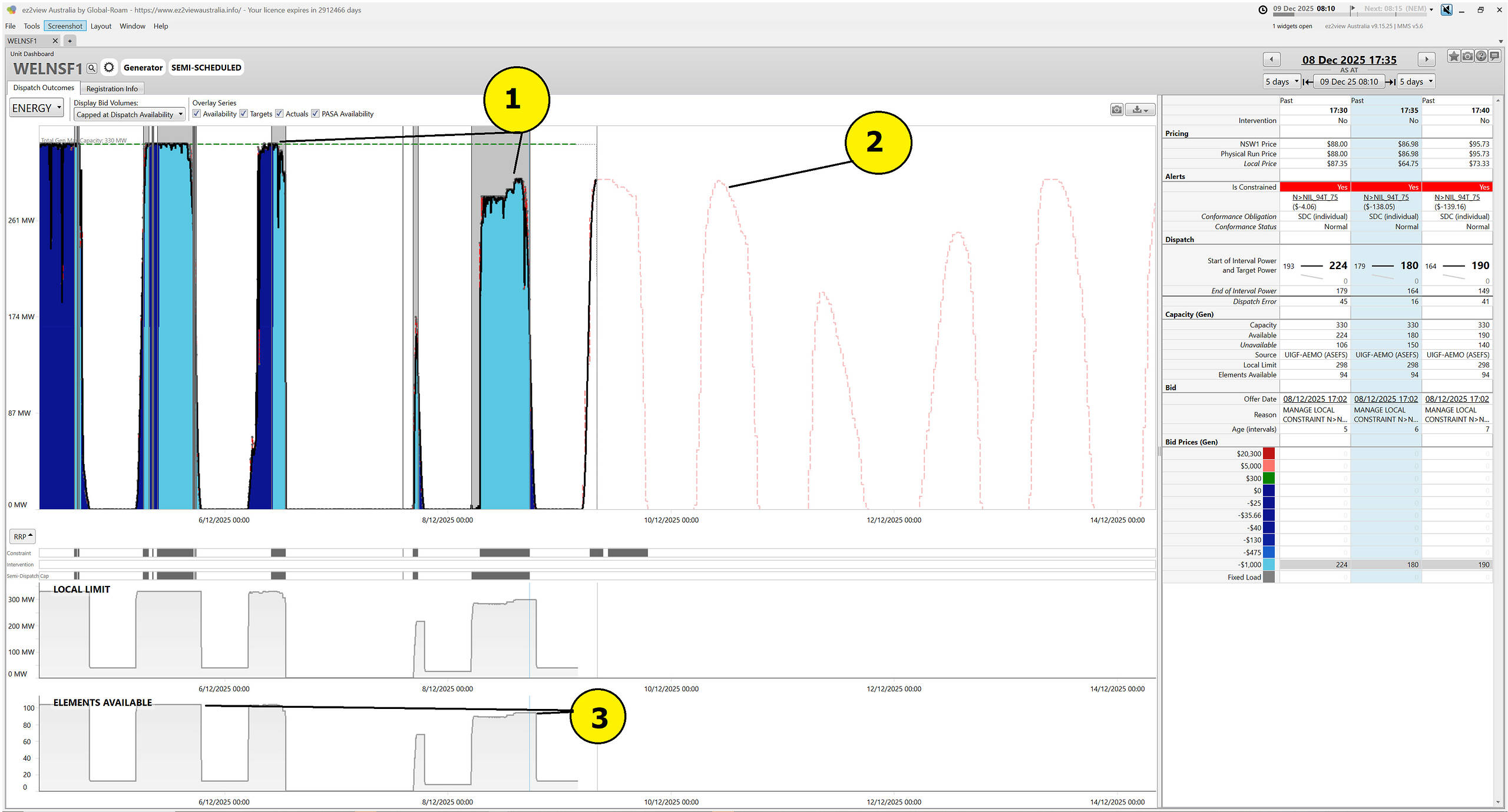Viewport: 1508px width, 812px height.
Task: Click the N>NIL_94T_75 constraint link at 17:30
Action: [1315, 197]
